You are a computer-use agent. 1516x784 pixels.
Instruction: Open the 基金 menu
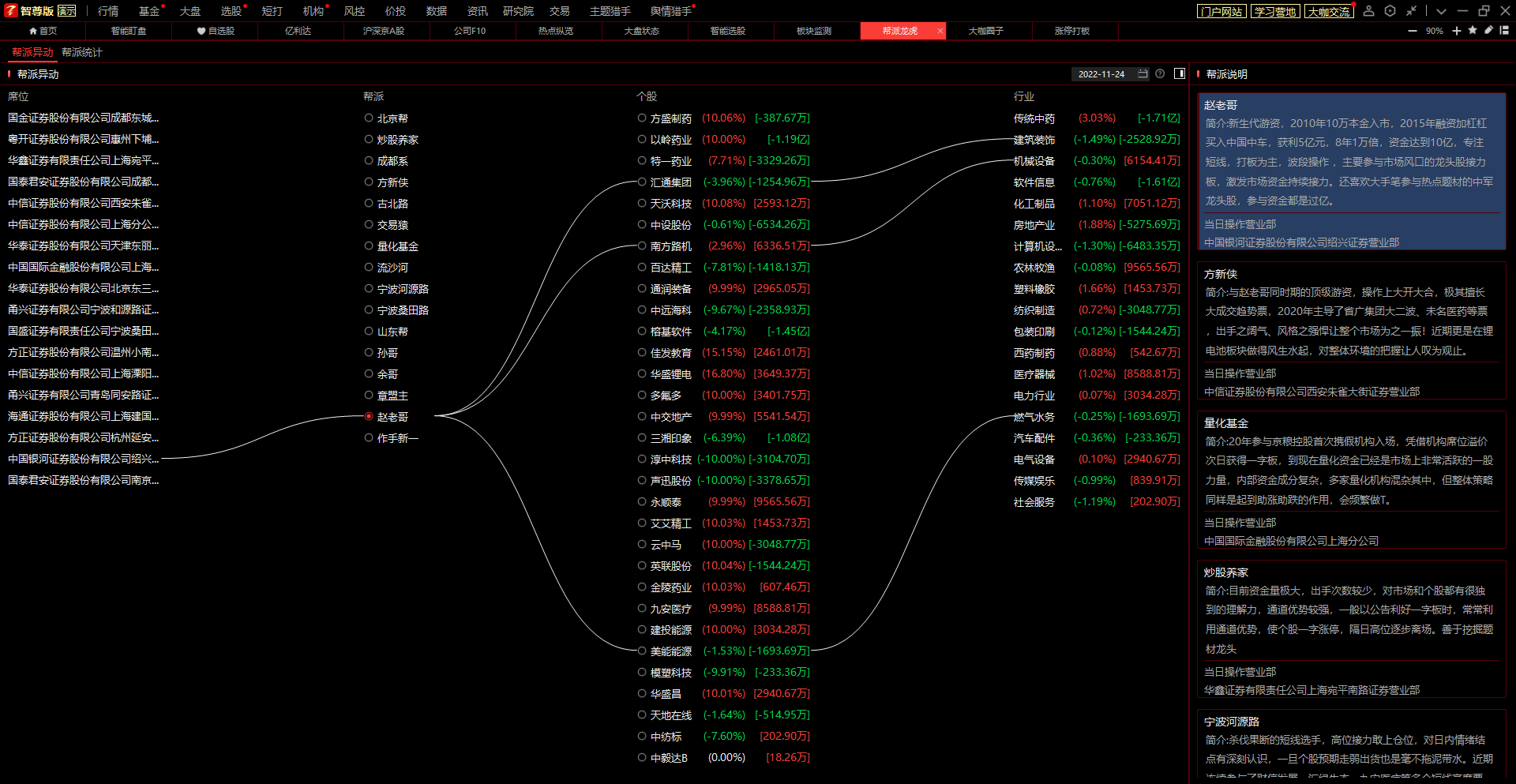[x=149, y=11]
